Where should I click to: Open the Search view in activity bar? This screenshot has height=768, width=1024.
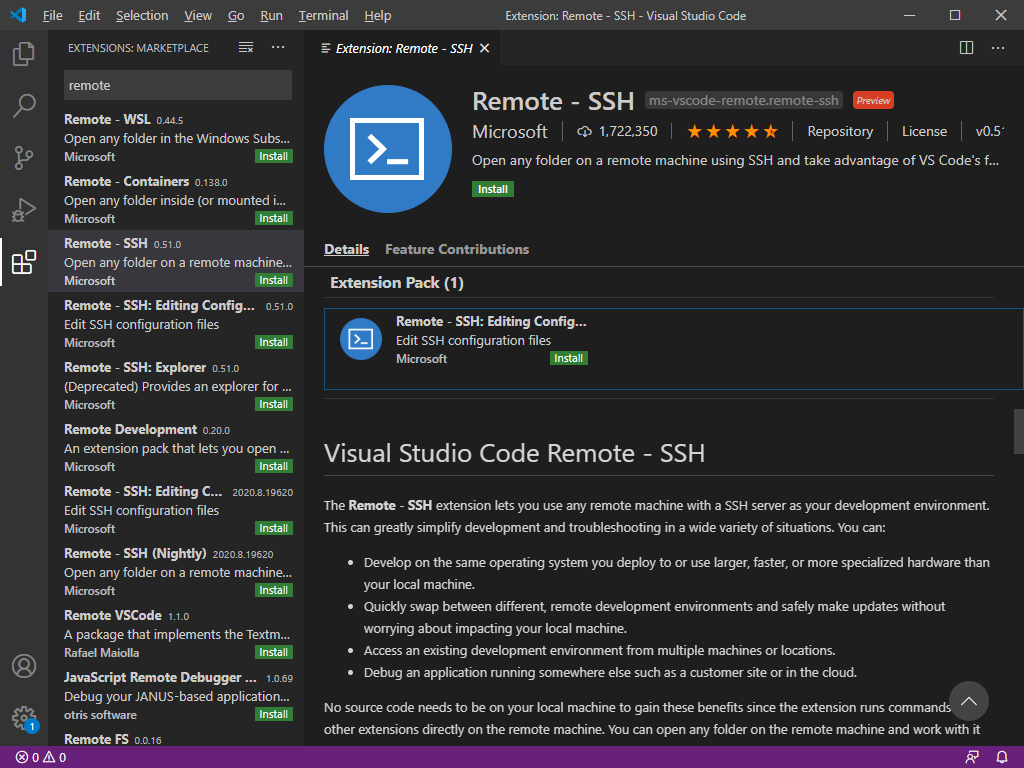click(x=24, y=105)
